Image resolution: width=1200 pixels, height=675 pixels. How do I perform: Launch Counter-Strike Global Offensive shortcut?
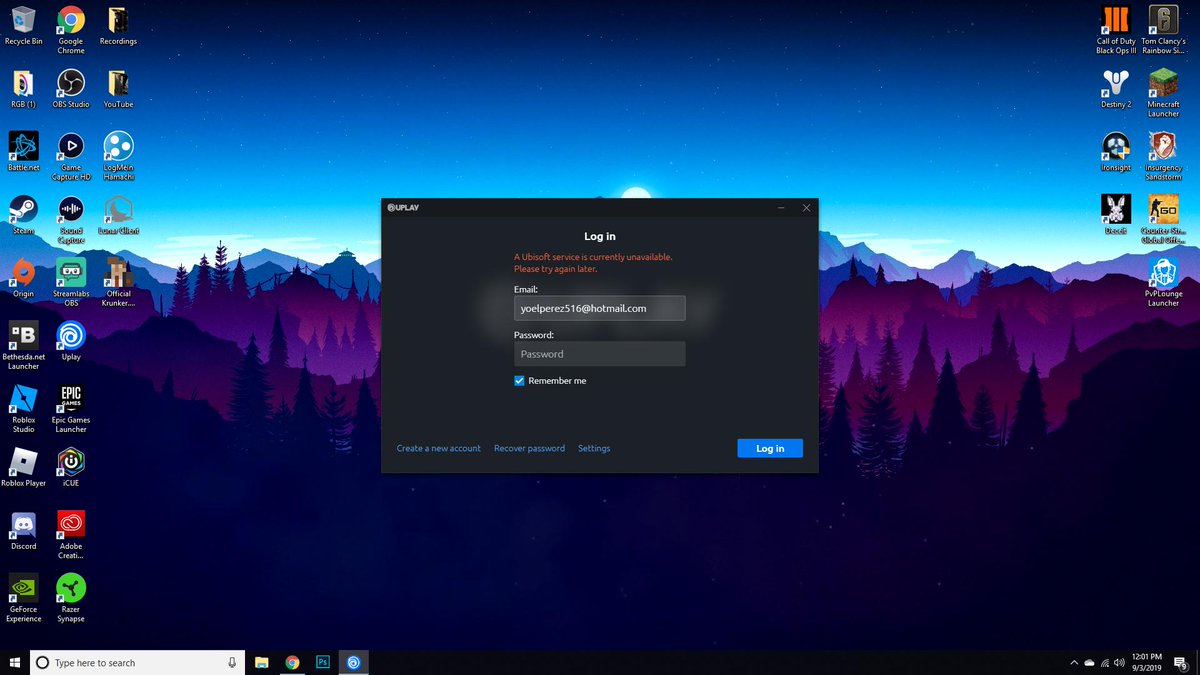1163,219
